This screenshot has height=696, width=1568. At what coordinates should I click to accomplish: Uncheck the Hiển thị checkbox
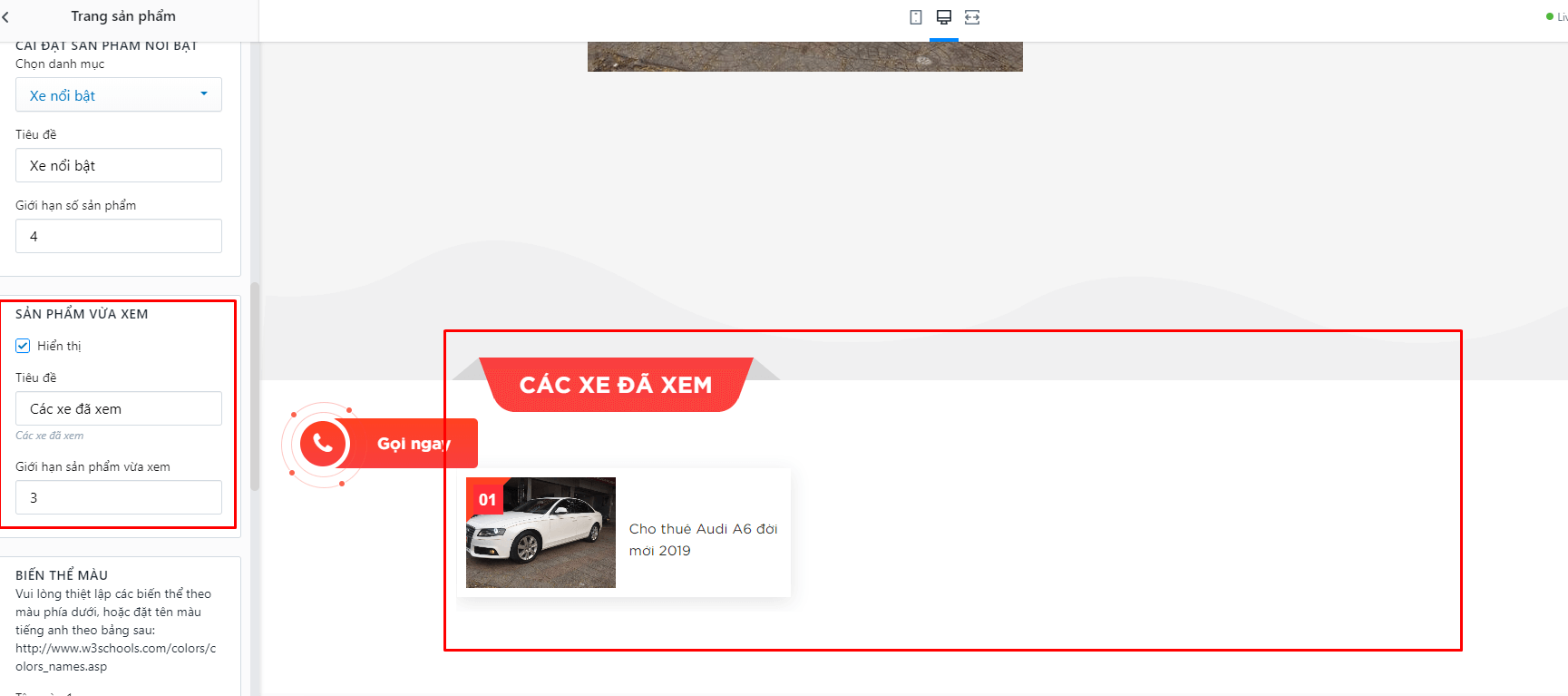tap(23, 346)
